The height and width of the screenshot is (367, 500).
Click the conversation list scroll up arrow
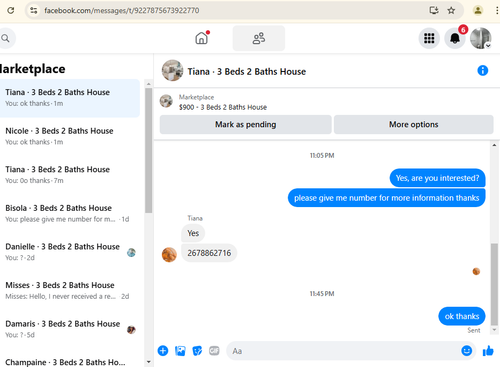tap(149, 84)
